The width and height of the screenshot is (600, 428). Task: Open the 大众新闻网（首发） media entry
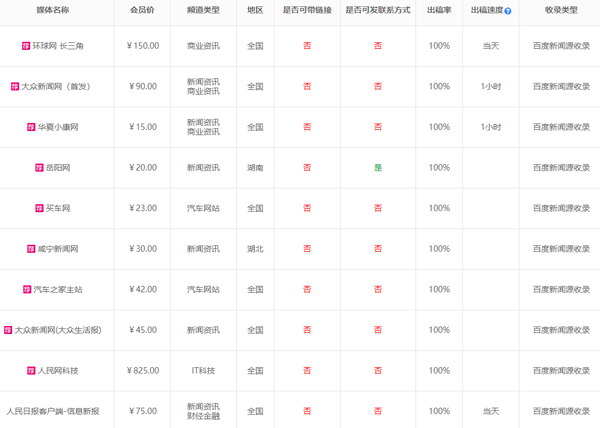pyautogui.click(x=61, y=87)
